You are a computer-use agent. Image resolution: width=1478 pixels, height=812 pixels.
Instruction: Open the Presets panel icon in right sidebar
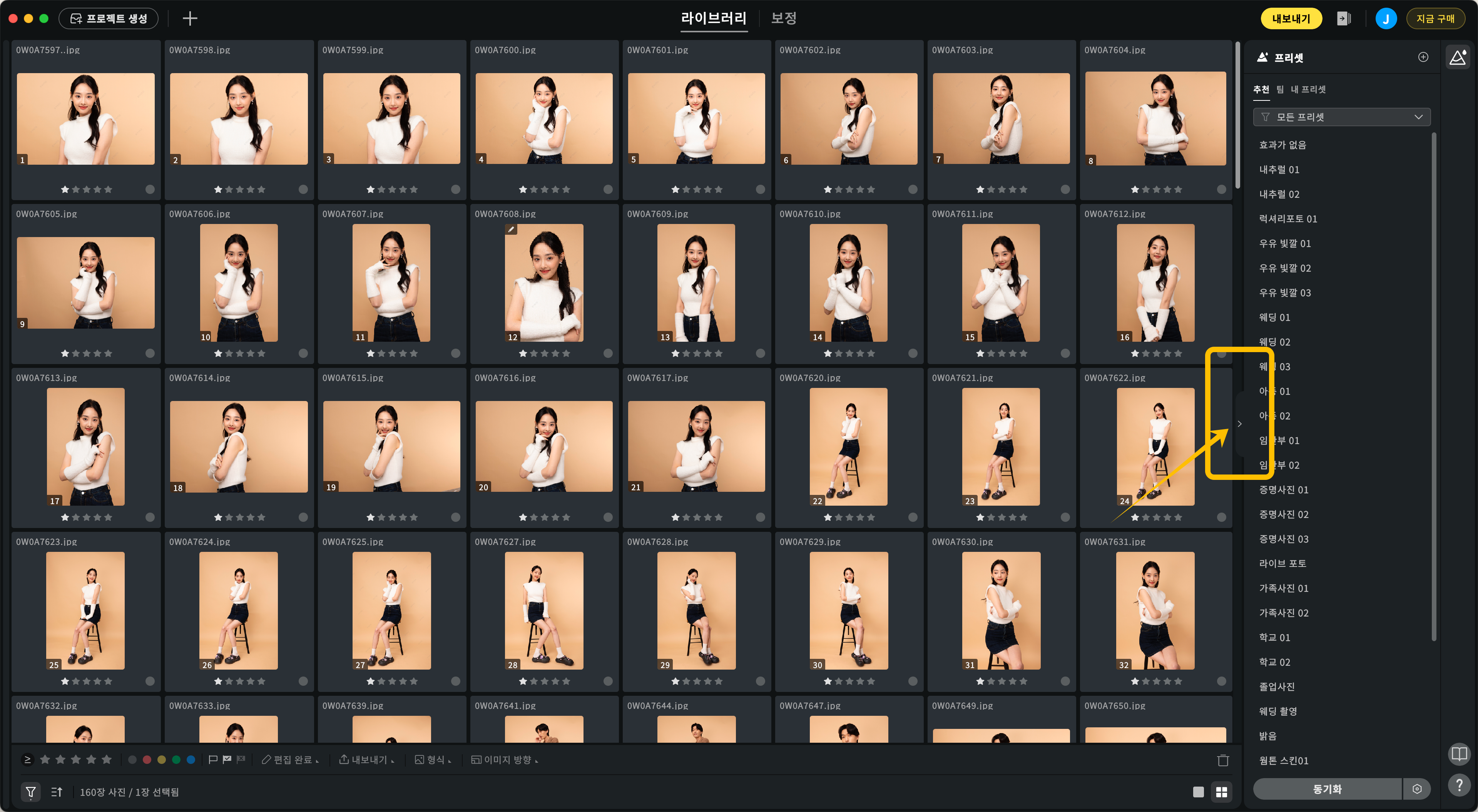click(x=1458, y=57)
